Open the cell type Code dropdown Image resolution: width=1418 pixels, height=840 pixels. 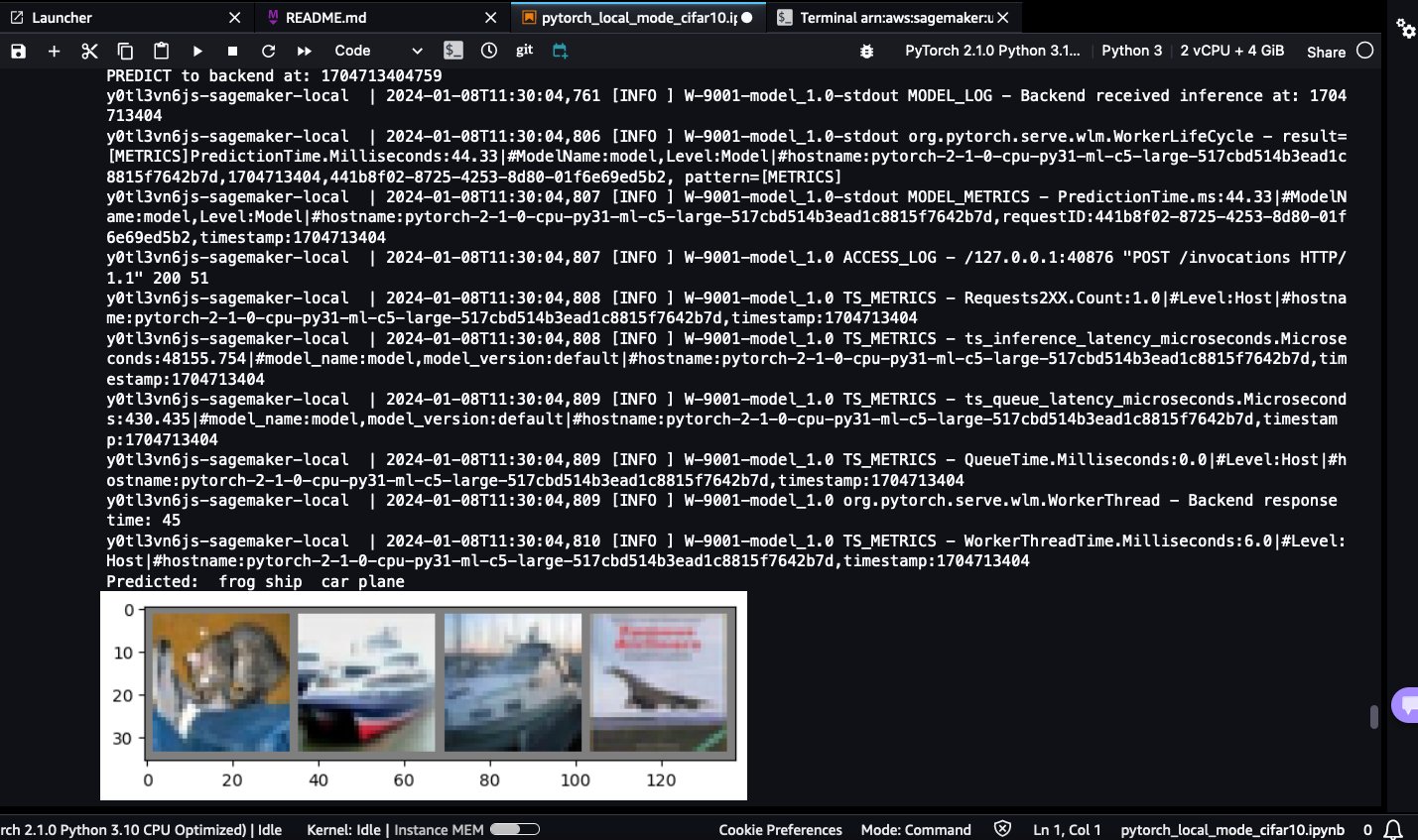(x=378, y=51)
